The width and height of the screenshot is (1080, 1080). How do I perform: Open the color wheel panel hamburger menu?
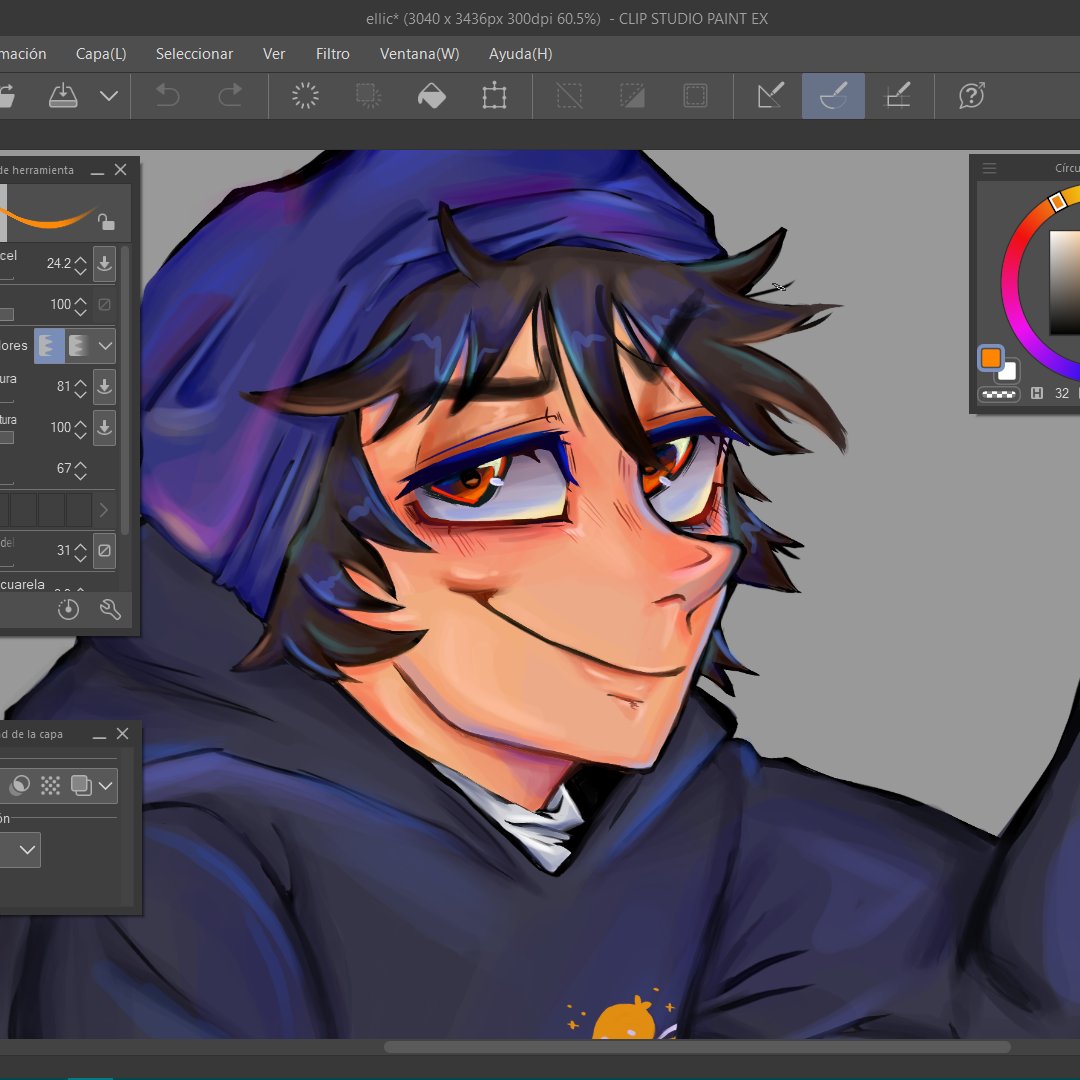pos(990,168)
